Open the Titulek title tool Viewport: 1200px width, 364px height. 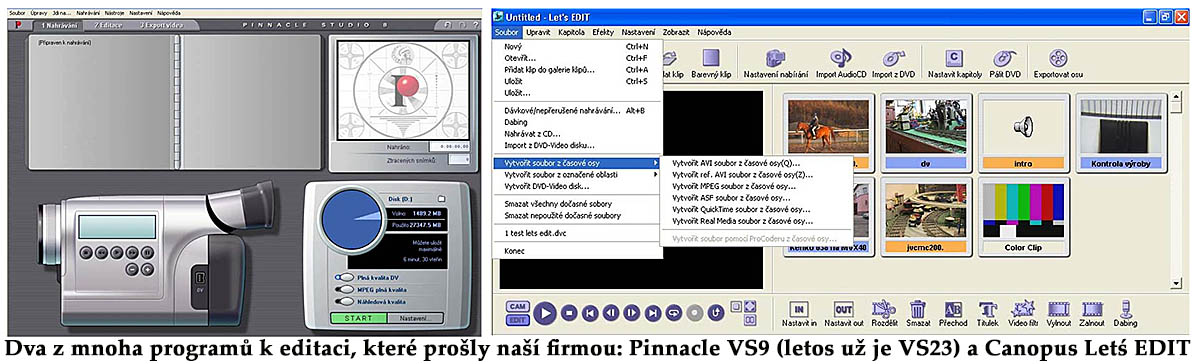(988, 313)
